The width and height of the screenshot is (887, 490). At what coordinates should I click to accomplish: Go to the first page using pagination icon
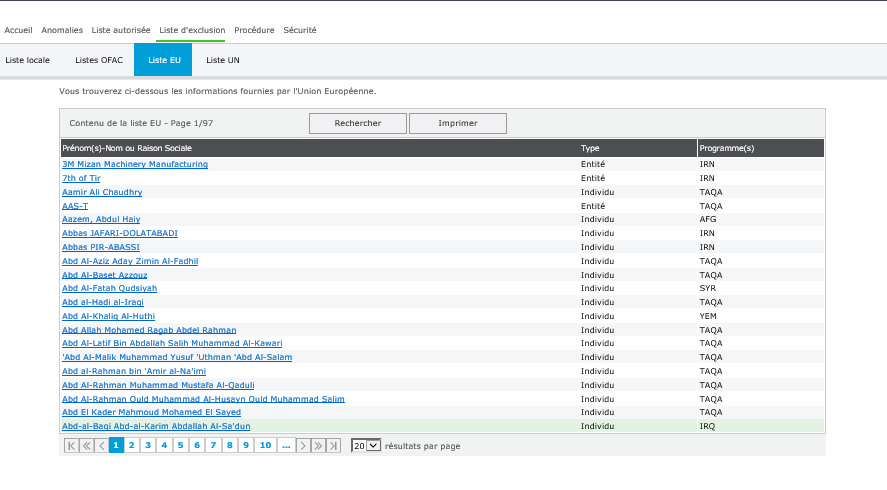(x=70, y=445)
